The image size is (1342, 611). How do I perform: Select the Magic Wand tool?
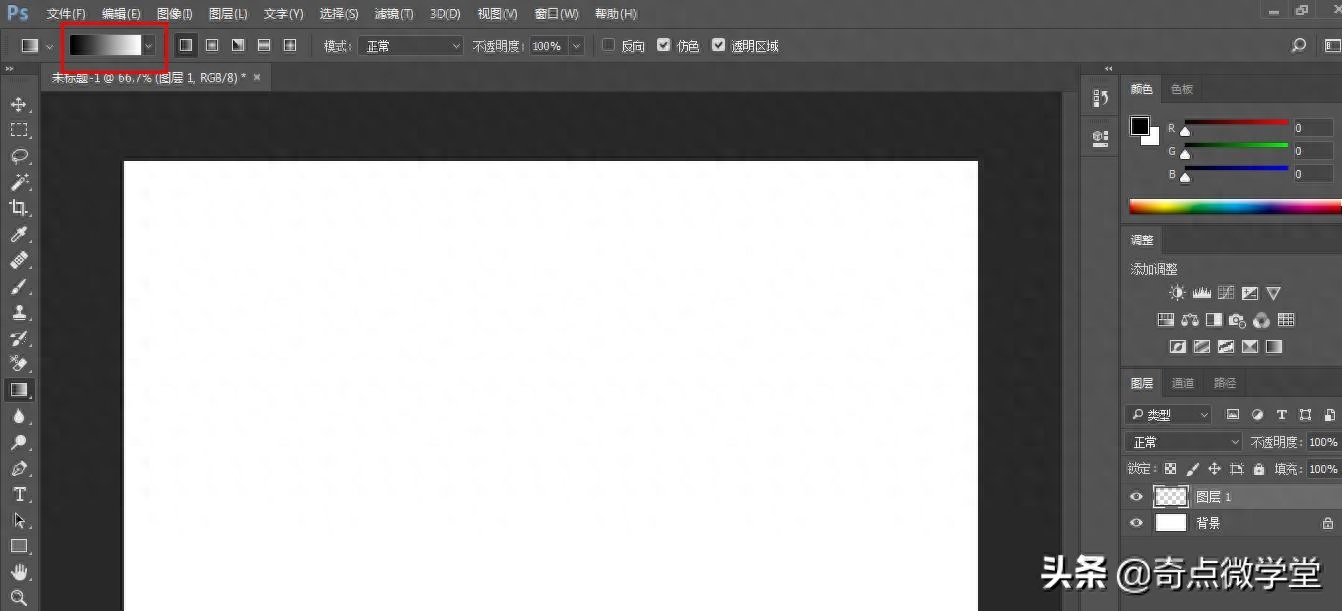pyautogui.click(x=19, y=182)
